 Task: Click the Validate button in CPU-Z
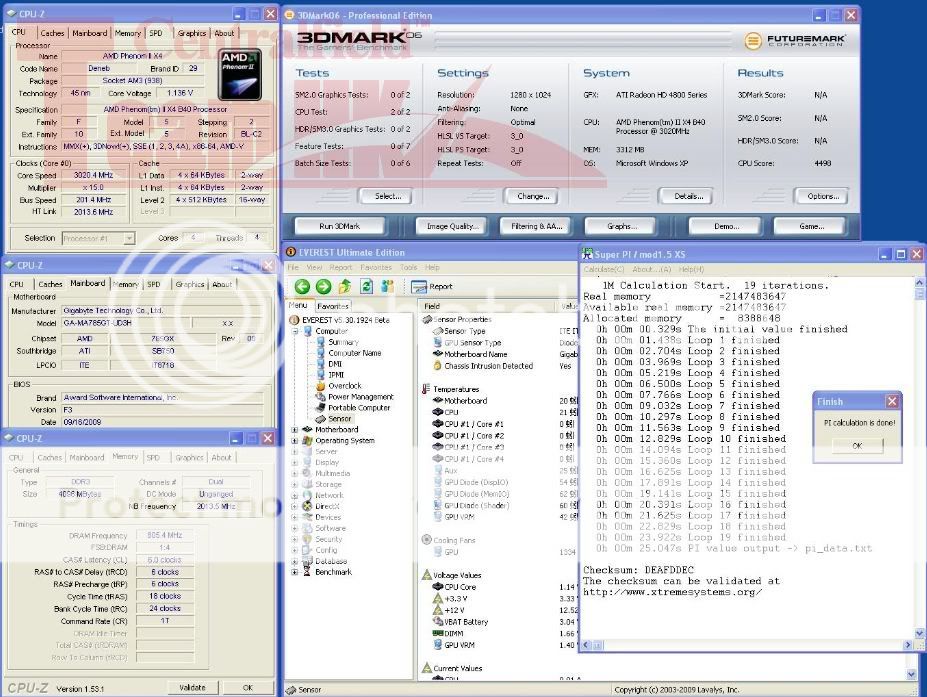[x=192, y=688]
